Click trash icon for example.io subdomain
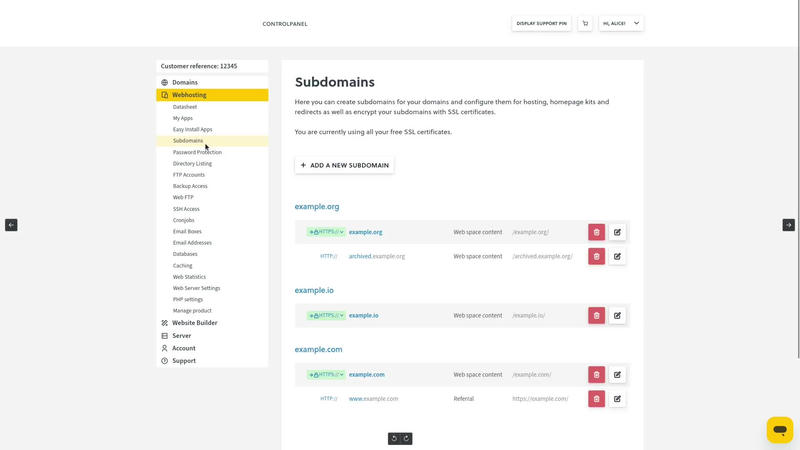This screenshot has height=450, width=800. click(x=596, y=315)
